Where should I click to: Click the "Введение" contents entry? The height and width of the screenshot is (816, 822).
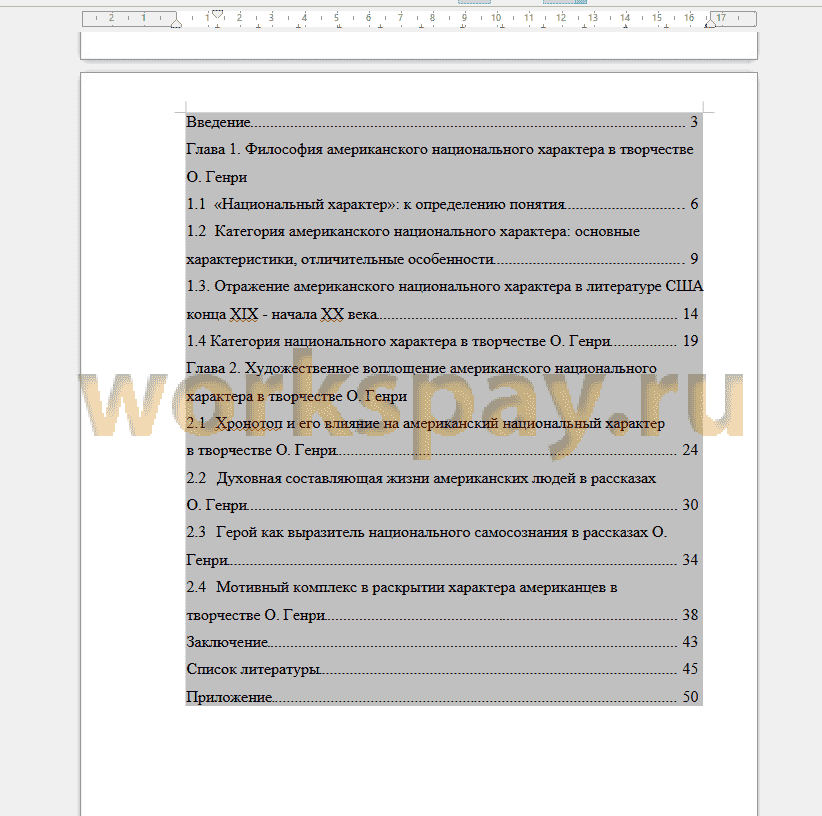[442, 122]
